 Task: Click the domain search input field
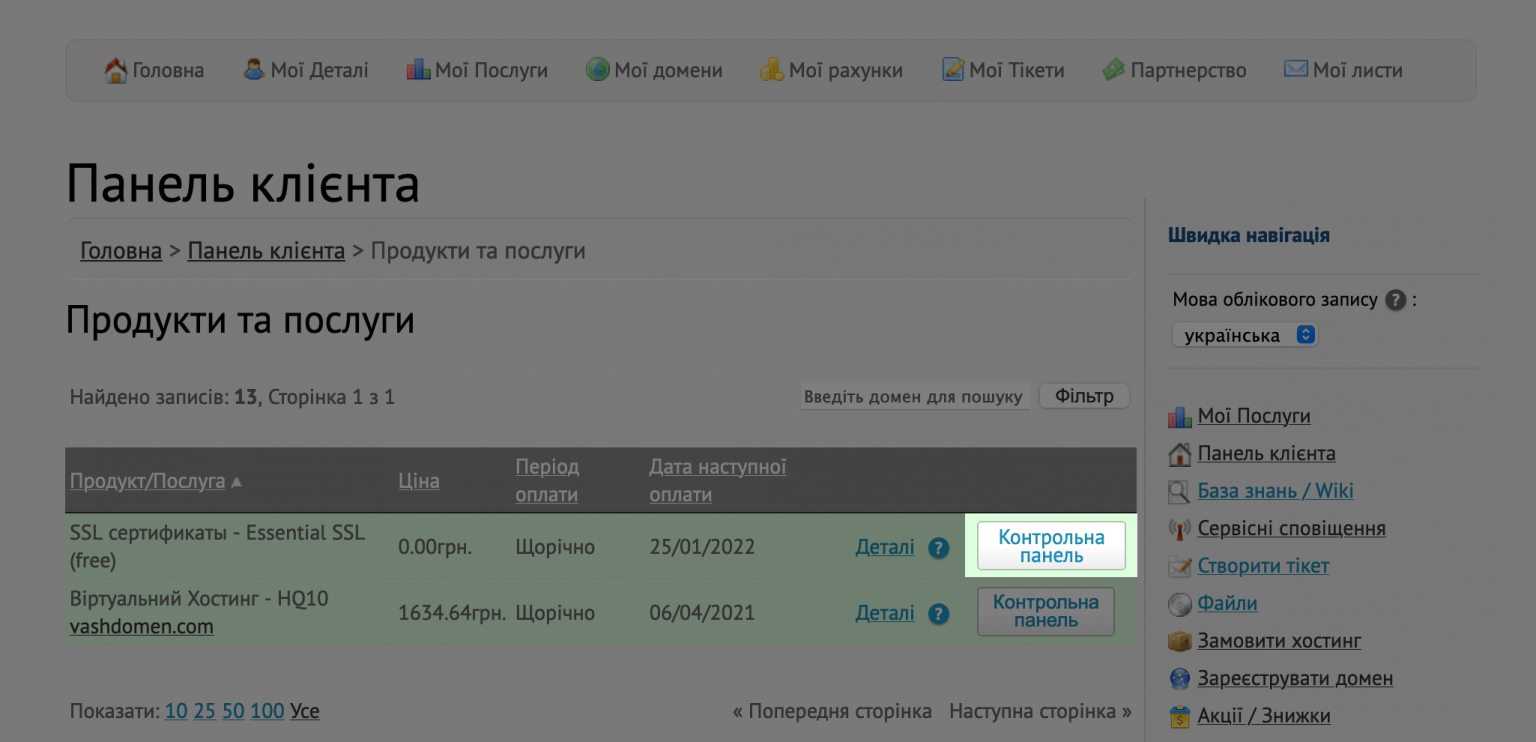tap(913, 396)
